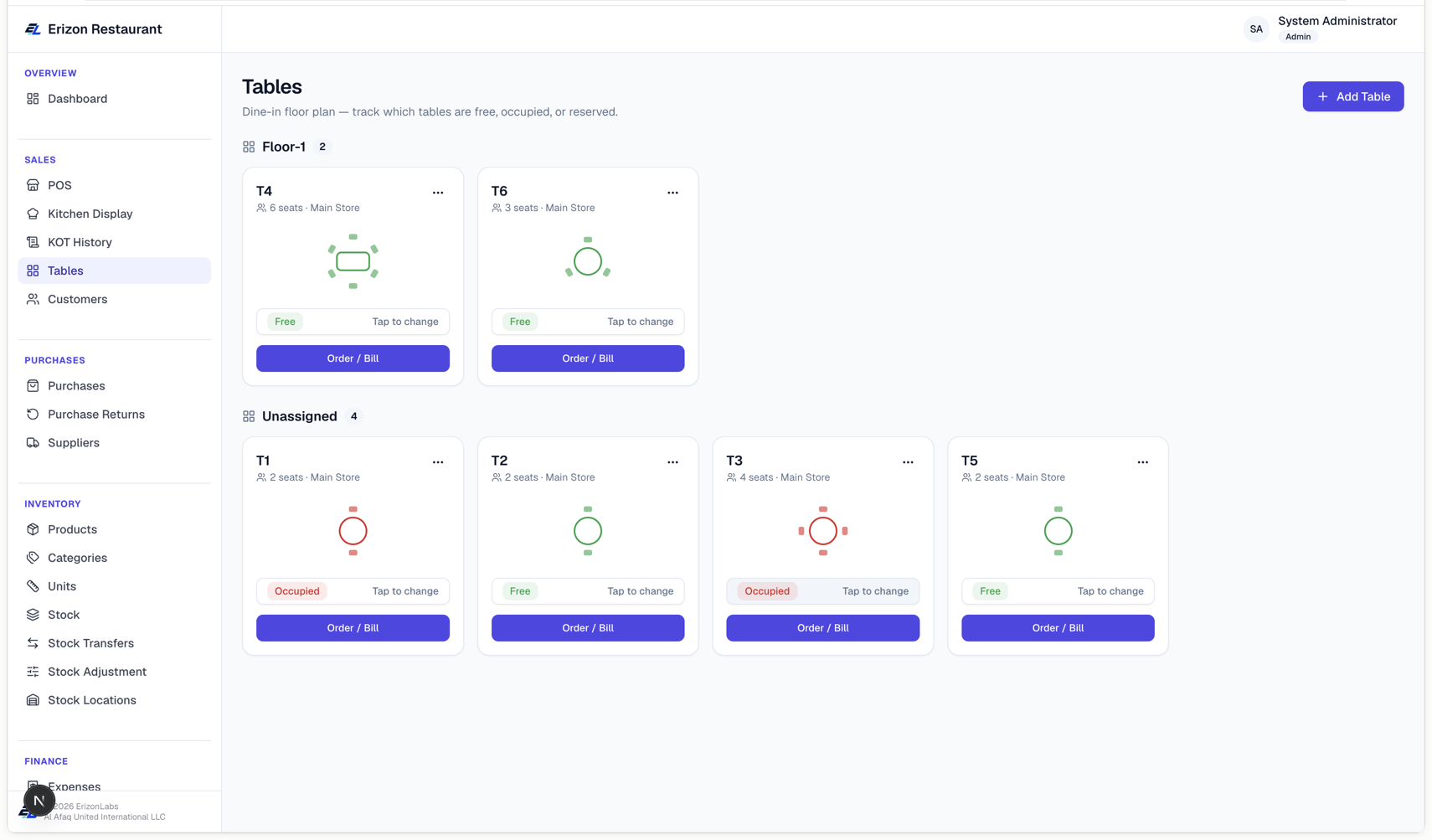The image size is (1432, 840).
Task: Click the Suppliers truck icon
Action: tap(33, 443)
